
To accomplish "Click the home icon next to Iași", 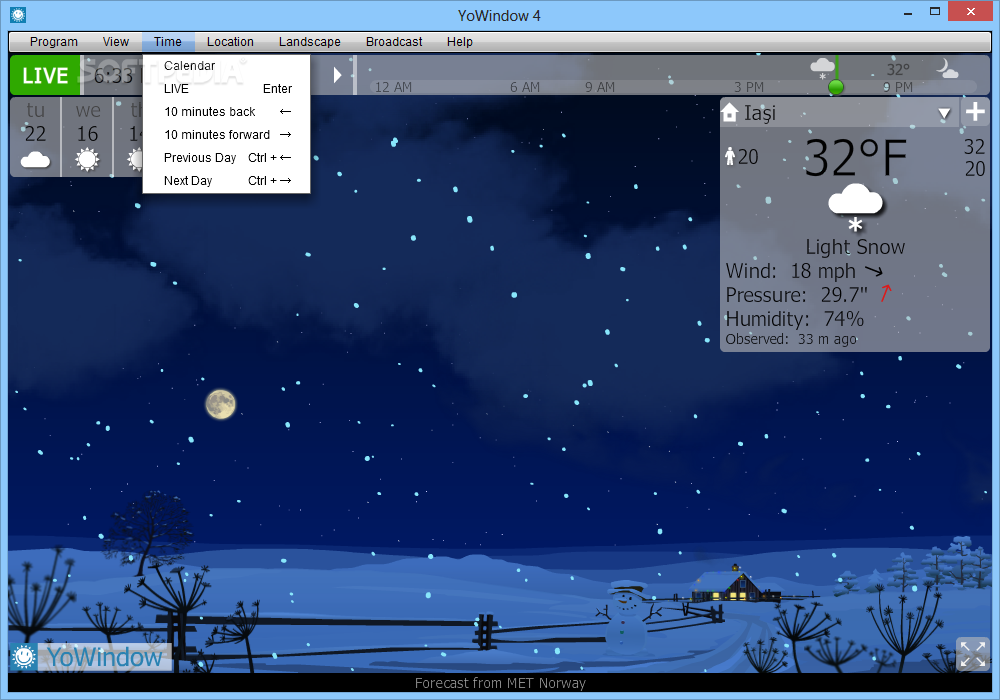I will 730,113.
